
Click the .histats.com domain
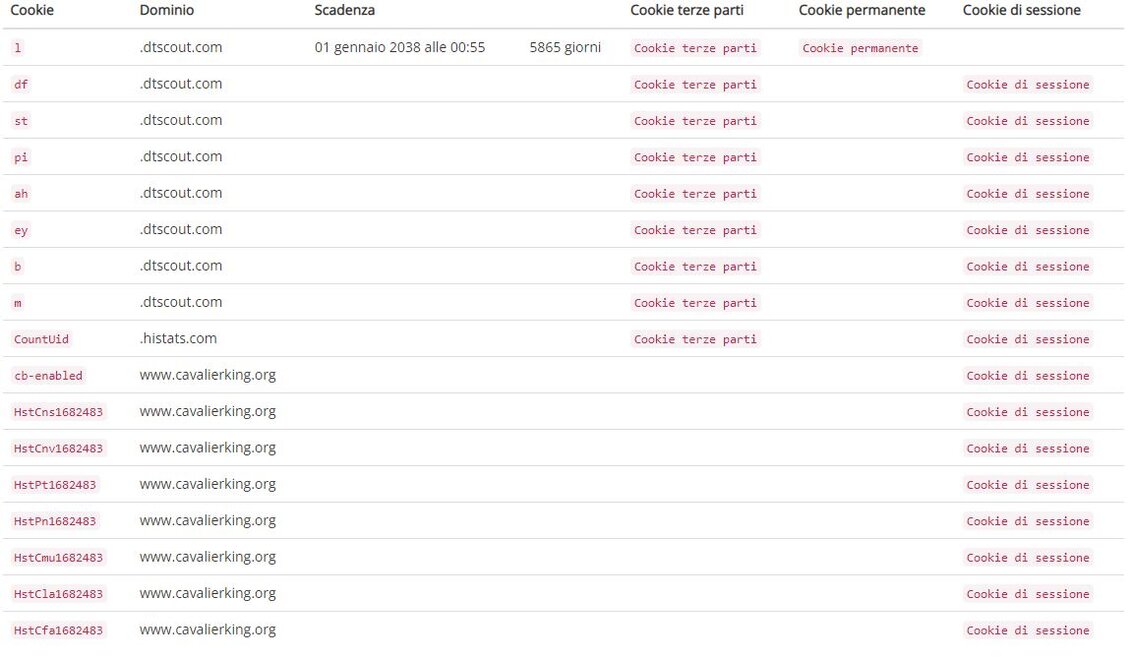[178, 338]
